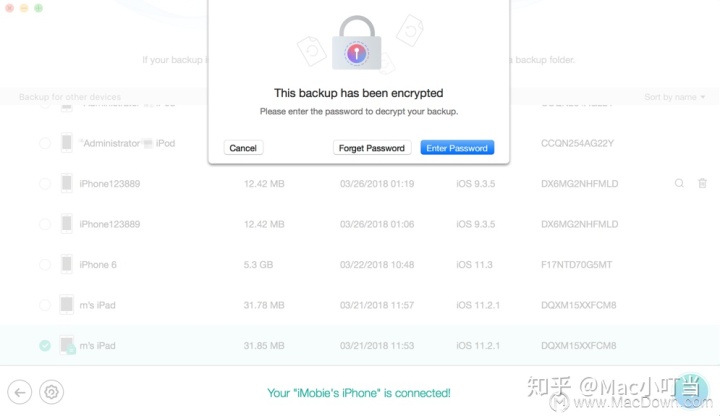This screenshot has height=416, width=720.
Task: Click the Forget Password button
Action: (371, 148)
